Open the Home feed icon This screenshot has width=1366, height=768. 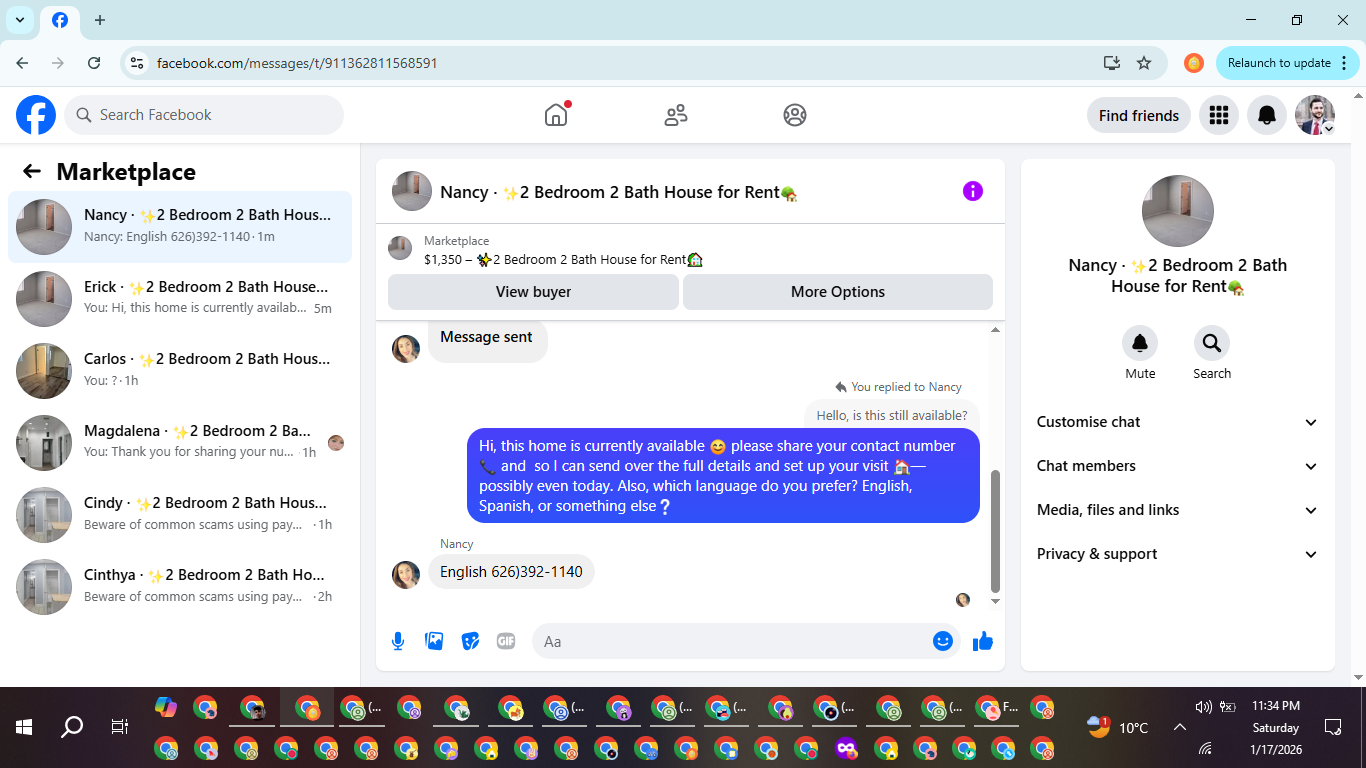click(556, 115)
